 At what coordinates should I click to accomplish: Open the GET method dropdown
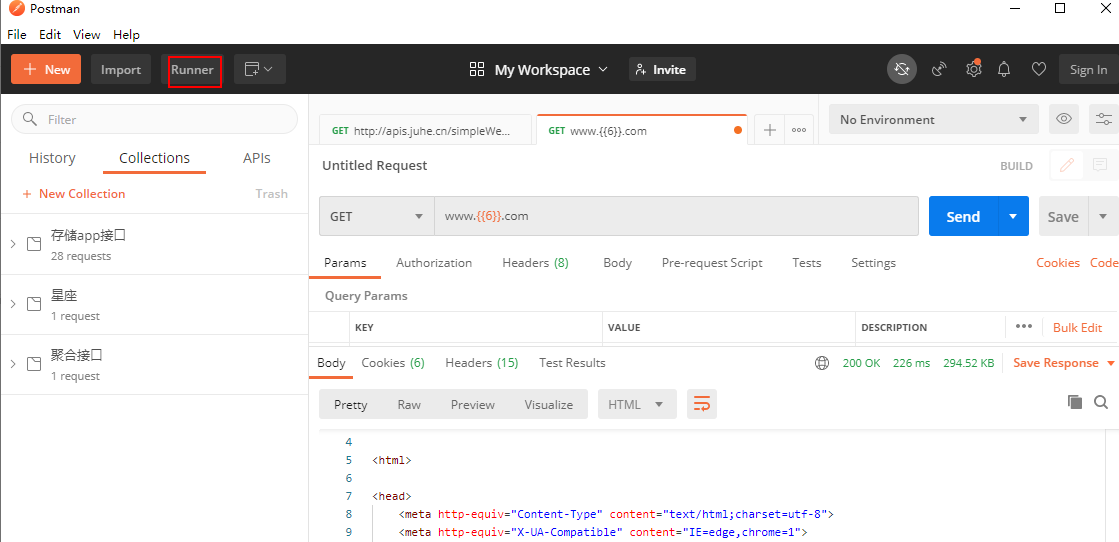tap(377, 216)
